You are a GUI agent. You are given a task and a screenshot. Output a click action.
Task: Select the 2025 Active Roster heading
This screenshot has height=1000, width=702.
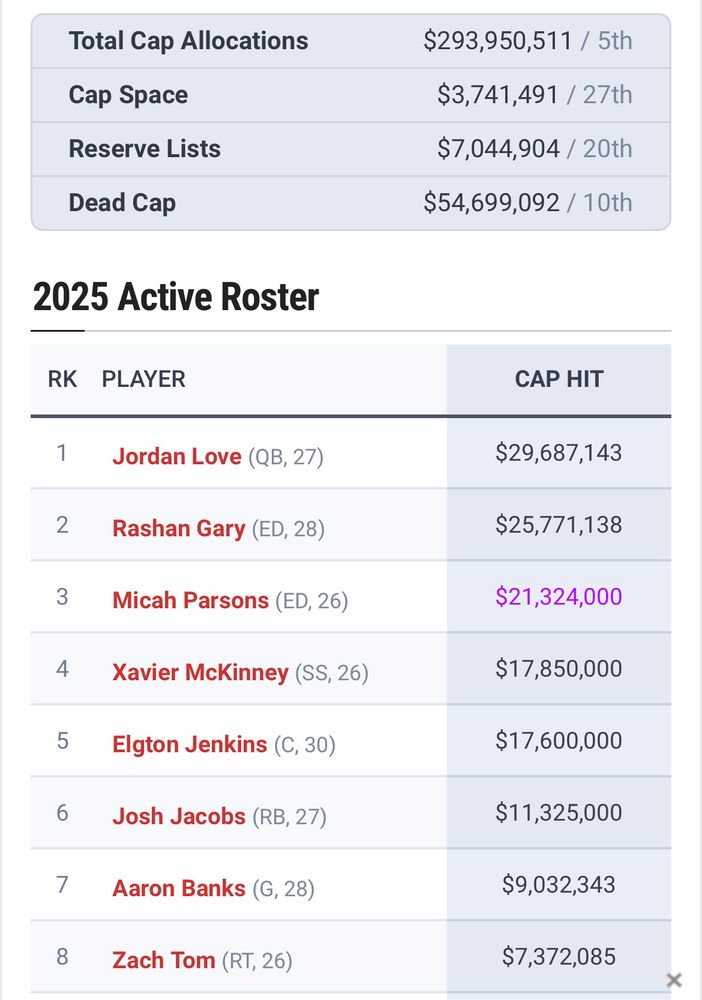[x=175, y=297]
